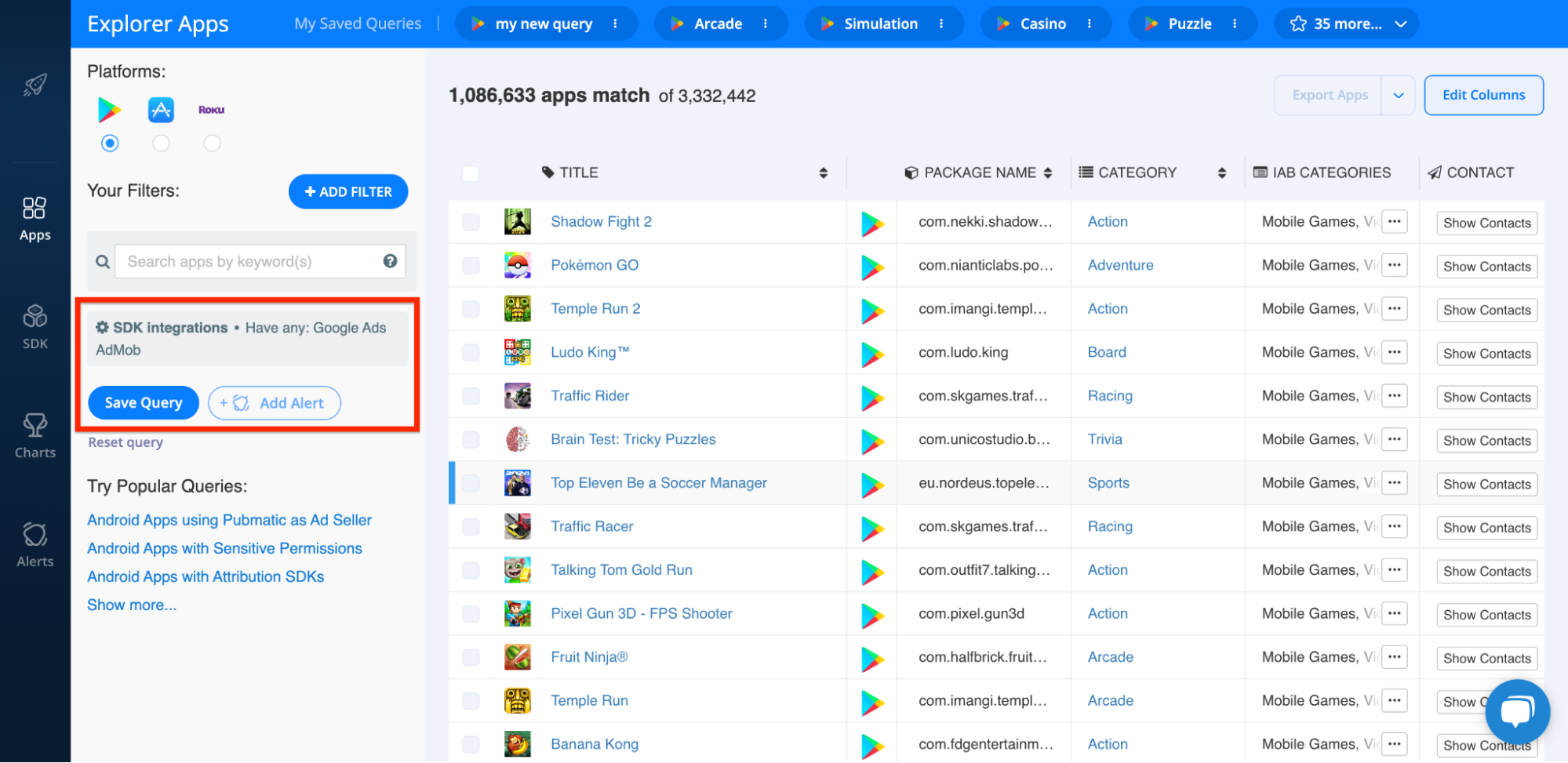The height and width of the screenshot is (763, 1568).
Task: Click the Save Query button
Action: tap(144, 403)
